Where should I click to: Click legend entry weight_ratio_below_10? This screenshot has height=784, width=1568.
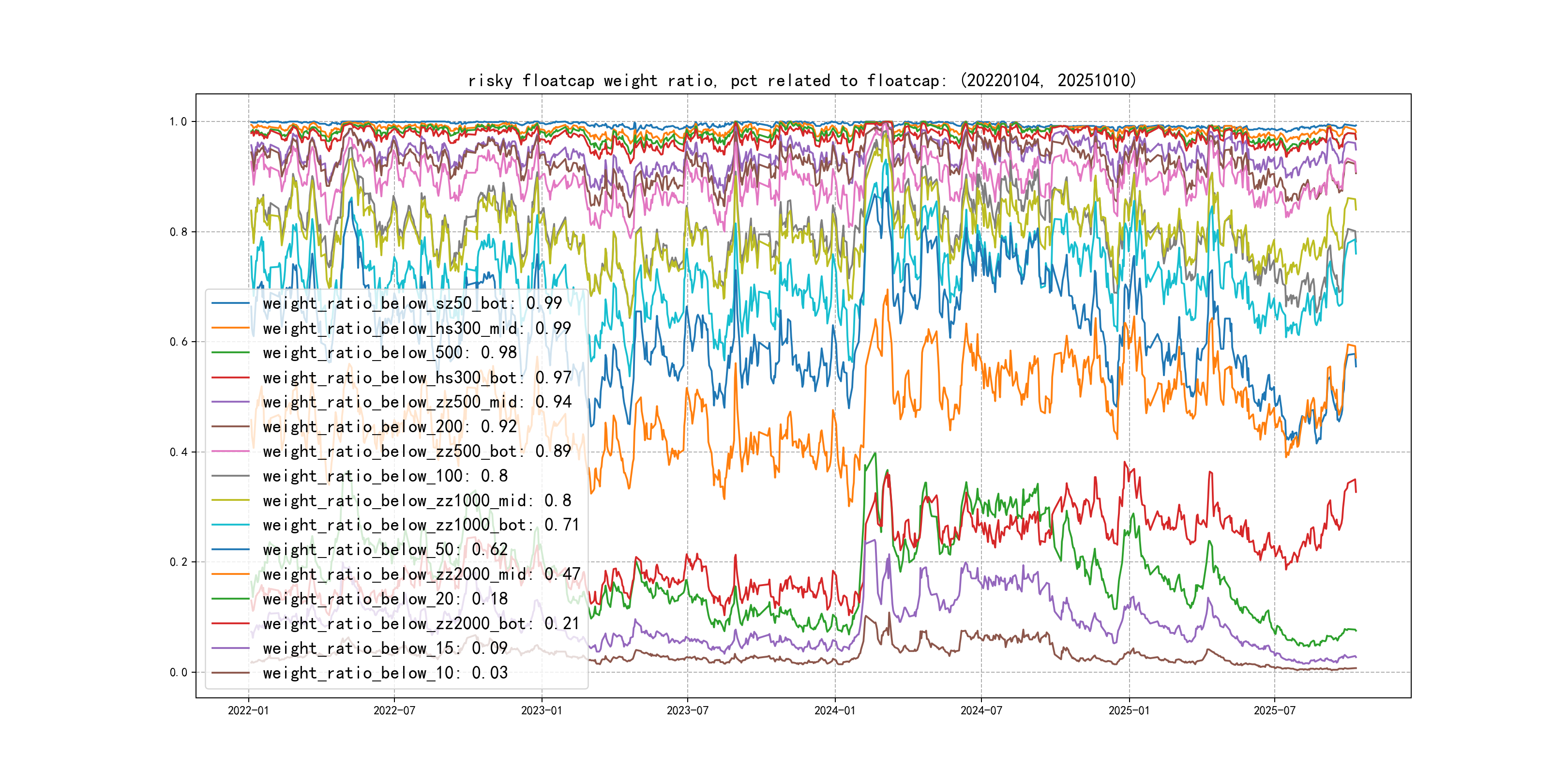(x=385, y=673)
